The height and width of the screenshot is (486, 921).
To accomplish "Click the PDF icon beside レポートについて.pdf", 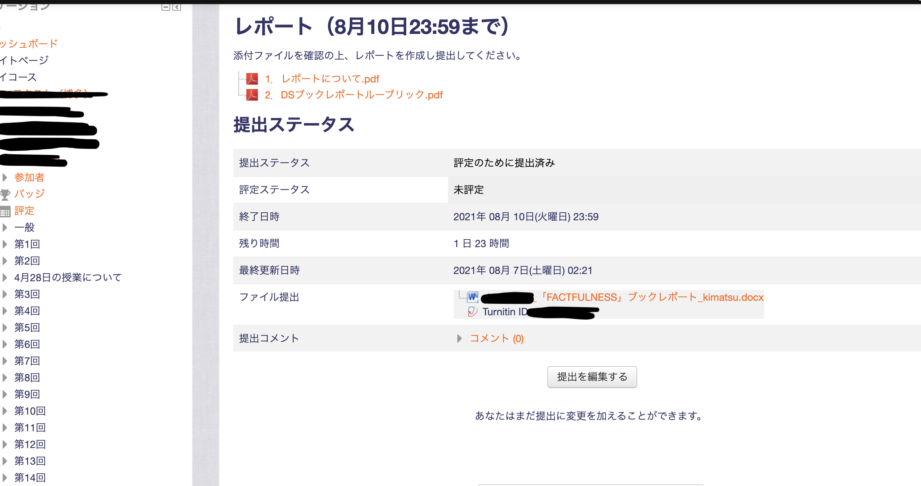I will pyautogui.click(x=252, y=78).
